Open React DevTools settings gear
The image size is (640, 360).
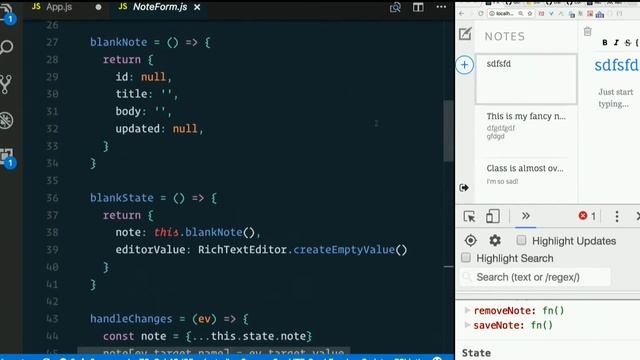(x=495, y=241)
